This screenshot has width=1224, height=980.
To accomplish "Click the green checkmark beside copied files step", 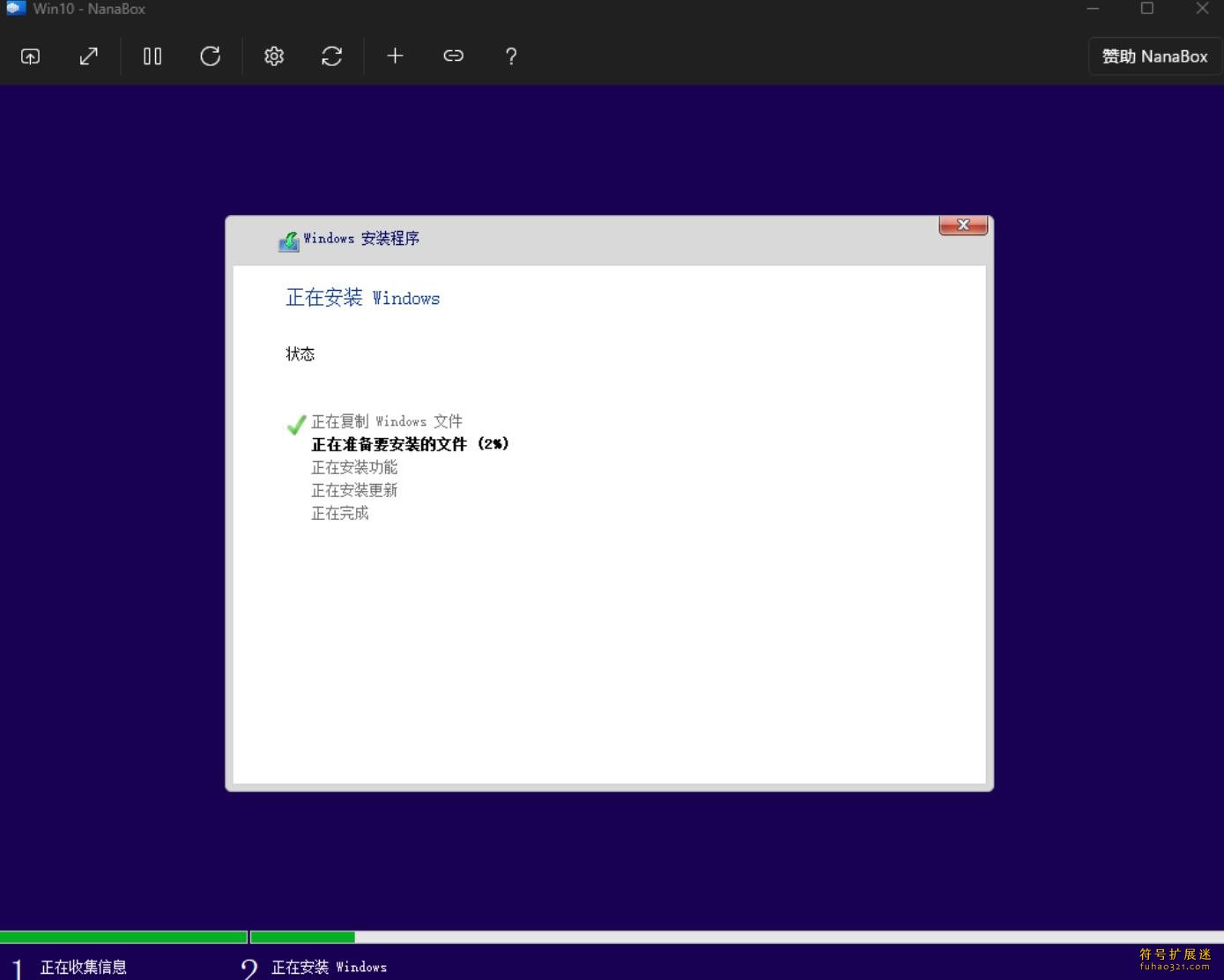I will point(295,425).
